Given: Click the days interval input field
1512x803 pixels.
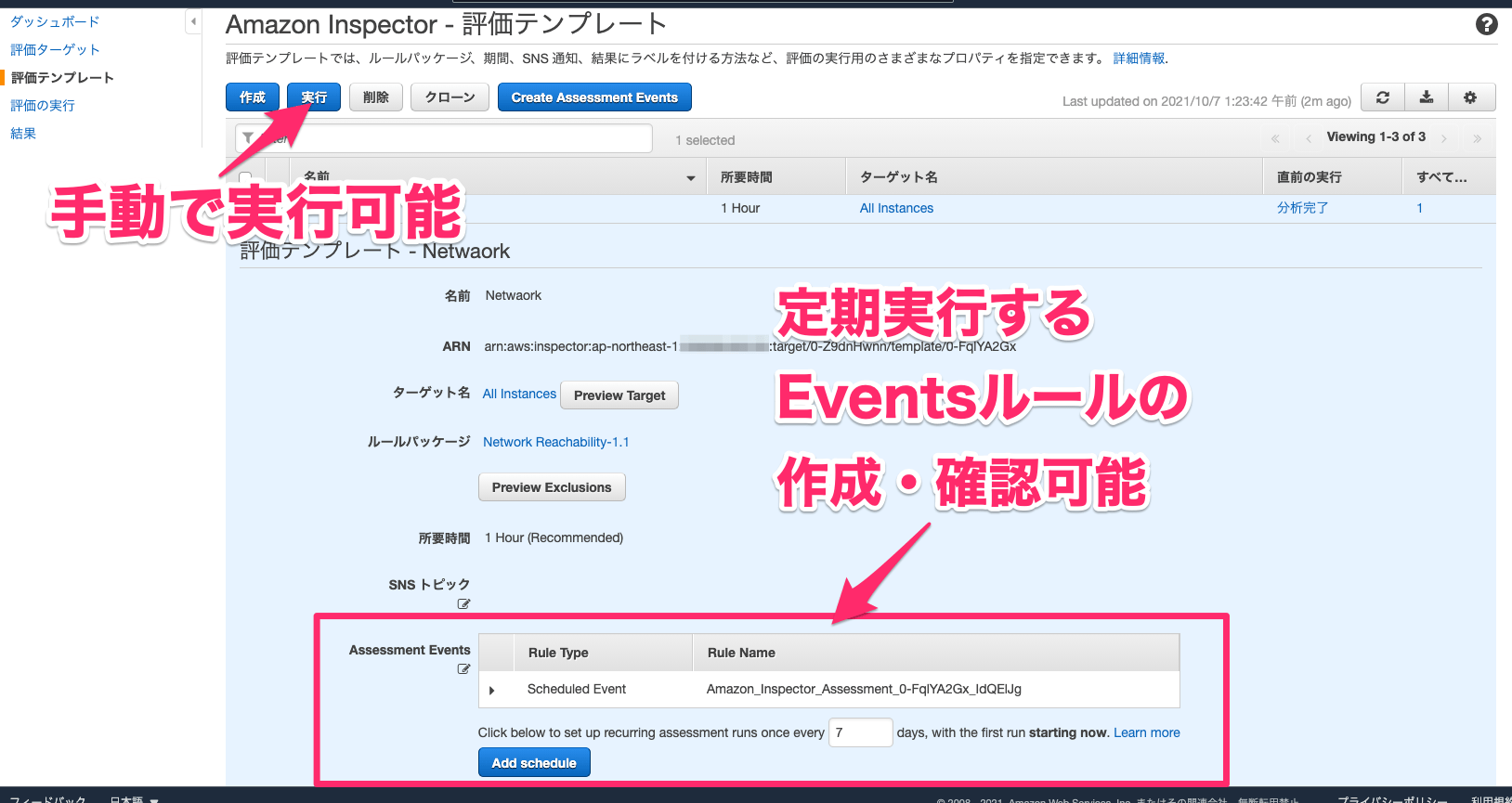Looking at the screenshot, I should [860, 732].
